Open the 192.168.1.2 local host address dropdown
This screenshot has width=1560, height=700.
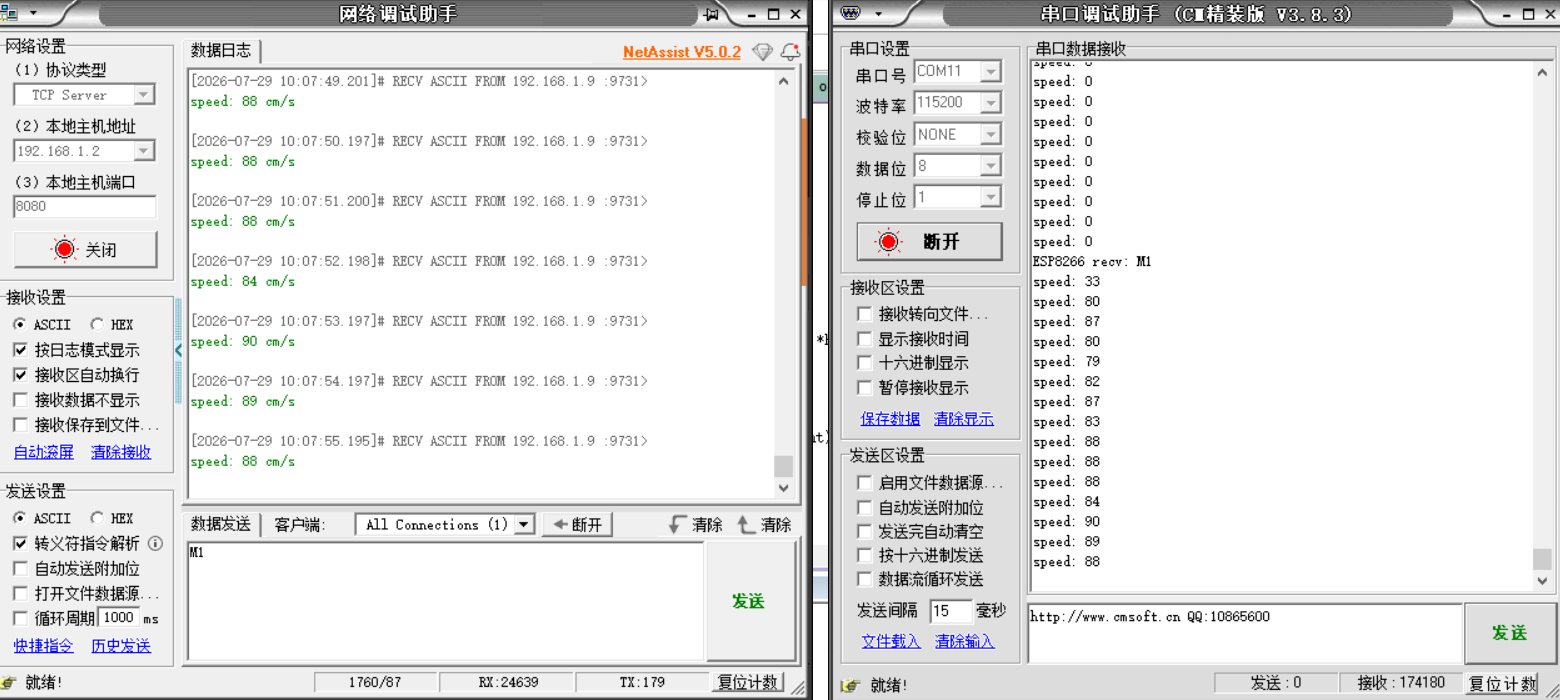[144, 151]
